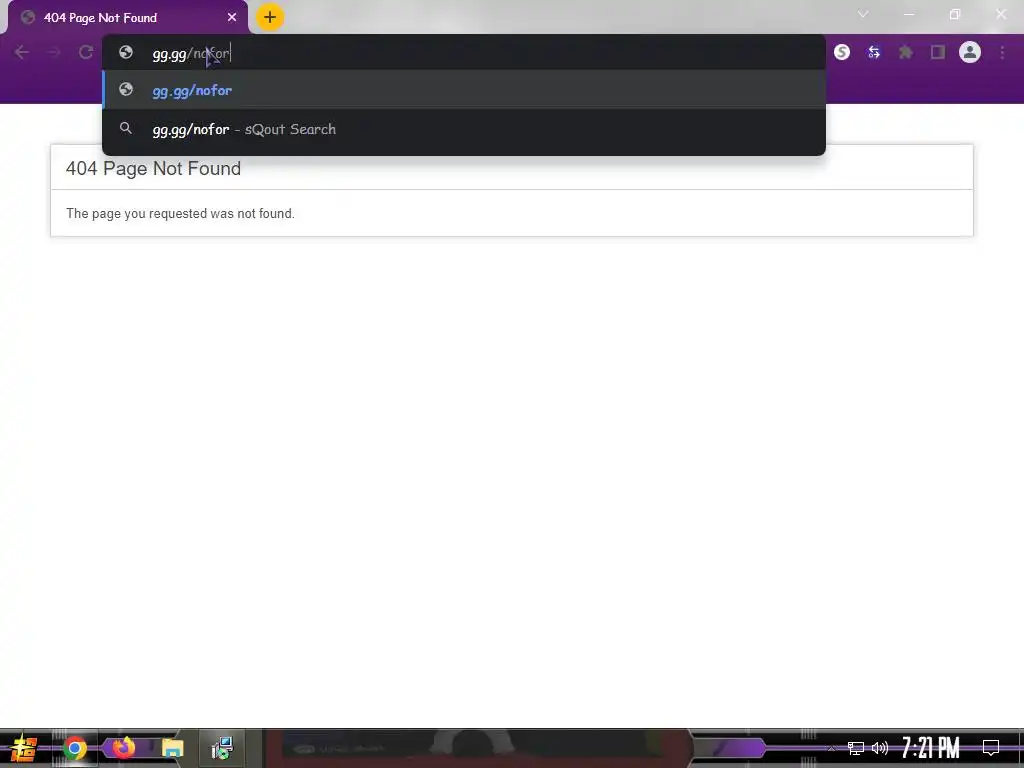Toggle the browser side panel
The width and height of the screenshot is (1024, 768).
pos(938,52)
